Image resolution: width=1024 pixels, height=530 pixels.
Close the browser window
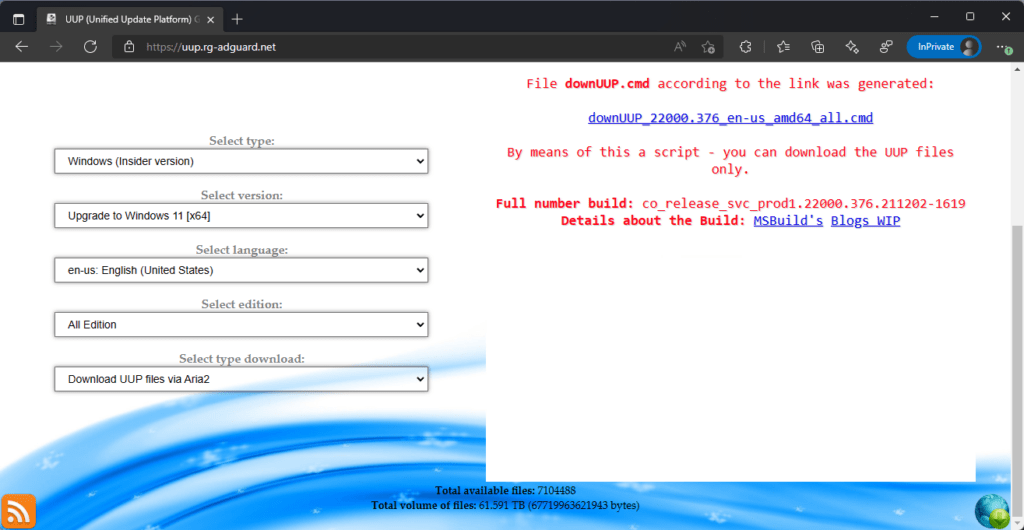click(1004, 16)
